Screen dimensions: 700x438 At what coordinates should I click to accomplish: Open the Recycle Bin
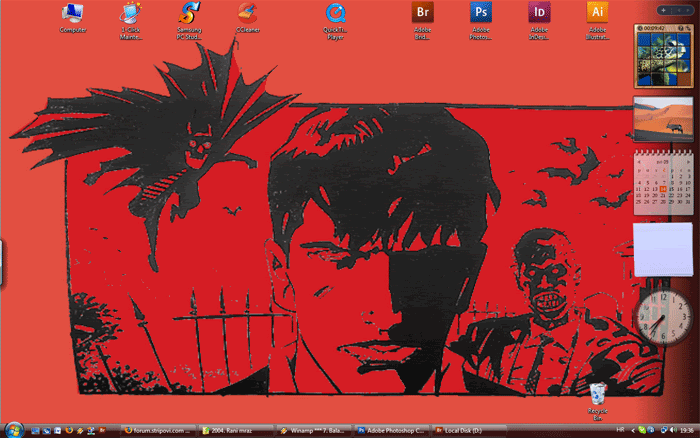click(x=597, y=401)
